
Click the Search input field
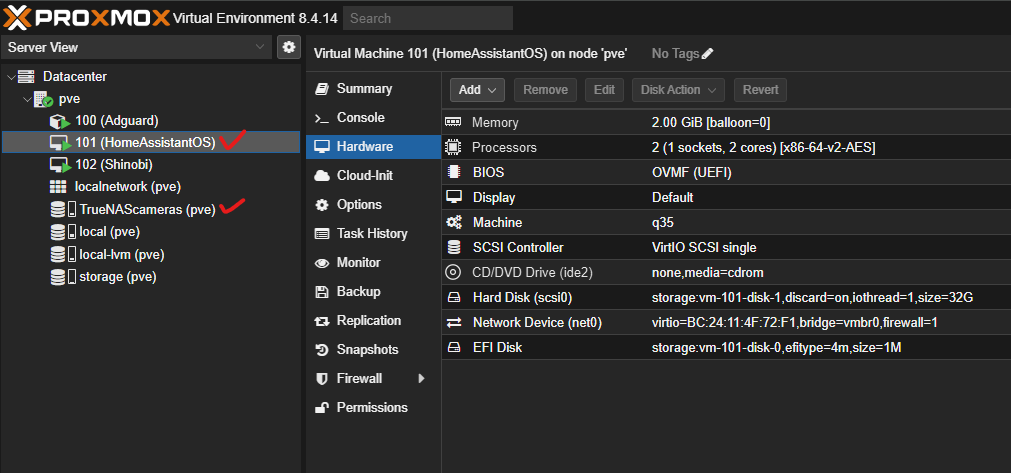click(x=427, y=18)
